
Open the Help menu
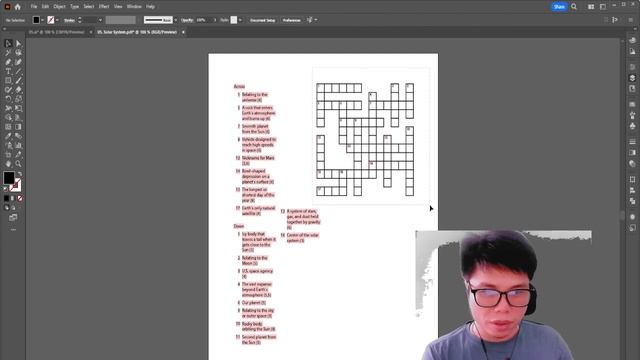(150, 7)
